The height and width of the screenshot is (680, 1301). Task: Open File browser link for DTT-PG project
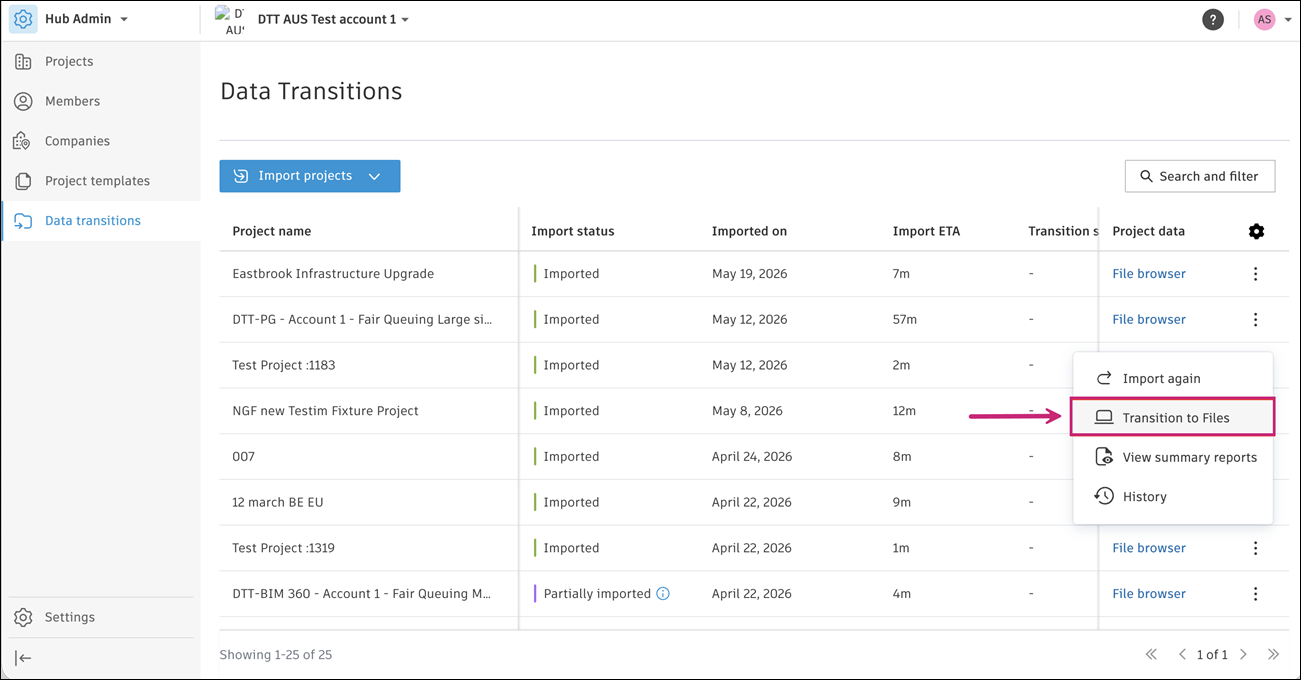(x=1149, y=320)
